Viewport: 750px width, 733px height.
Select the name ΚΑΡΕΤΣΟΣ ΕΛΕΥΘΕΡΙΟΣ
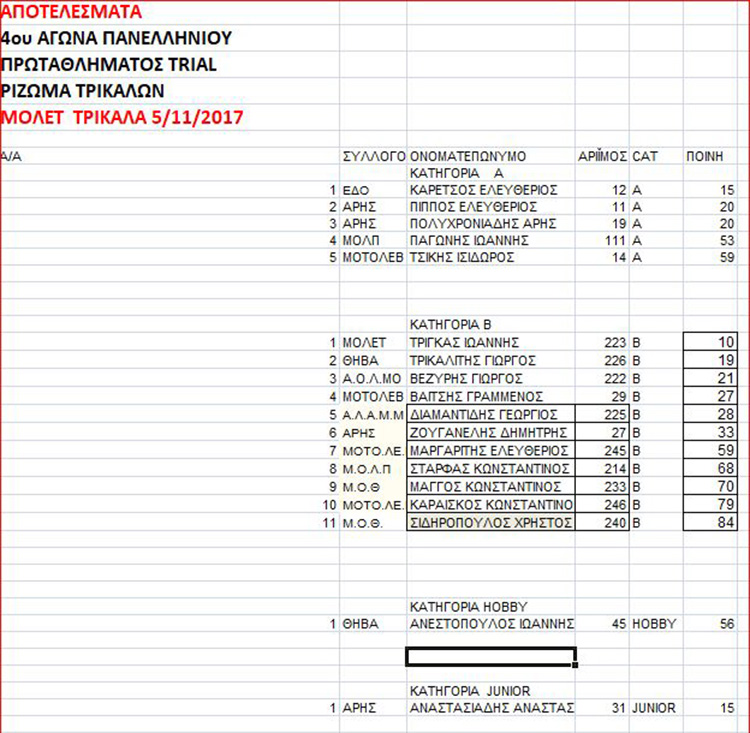pos(484,190)
